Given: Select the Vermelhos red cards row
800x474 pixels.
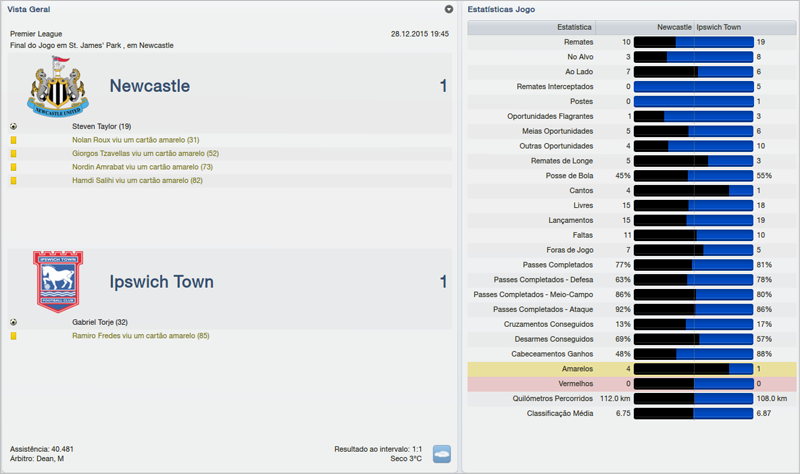Looking at the screenshot, I should point(632,384).
